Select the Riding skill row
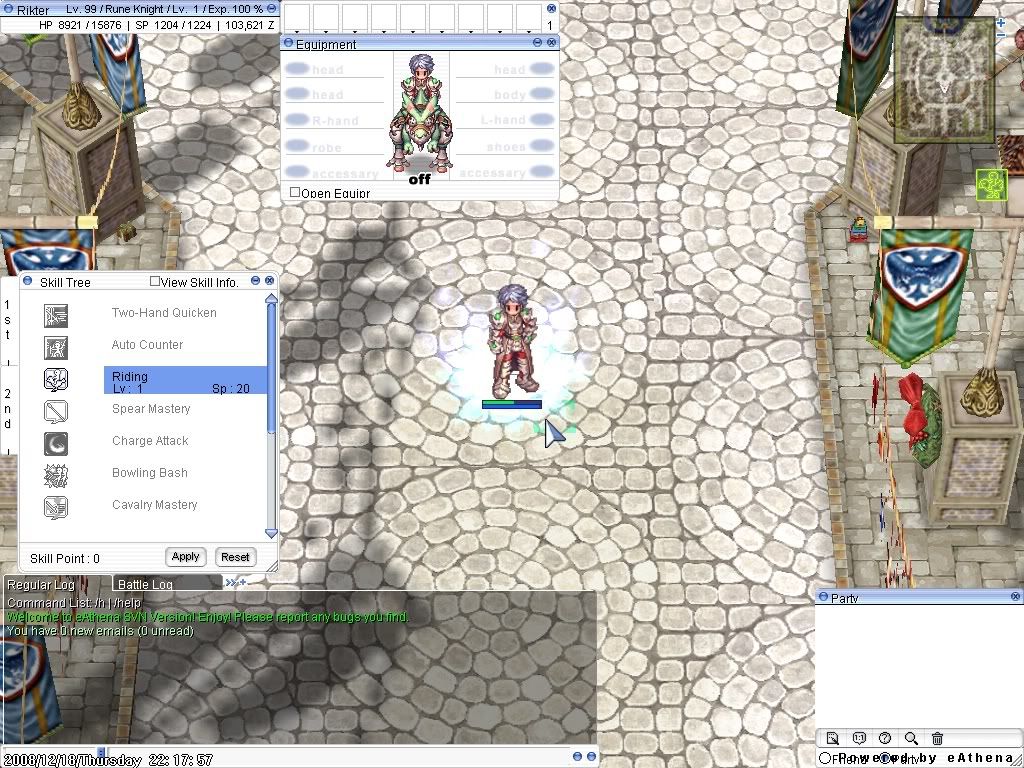 pyautogui.click(x=185, y=380)
